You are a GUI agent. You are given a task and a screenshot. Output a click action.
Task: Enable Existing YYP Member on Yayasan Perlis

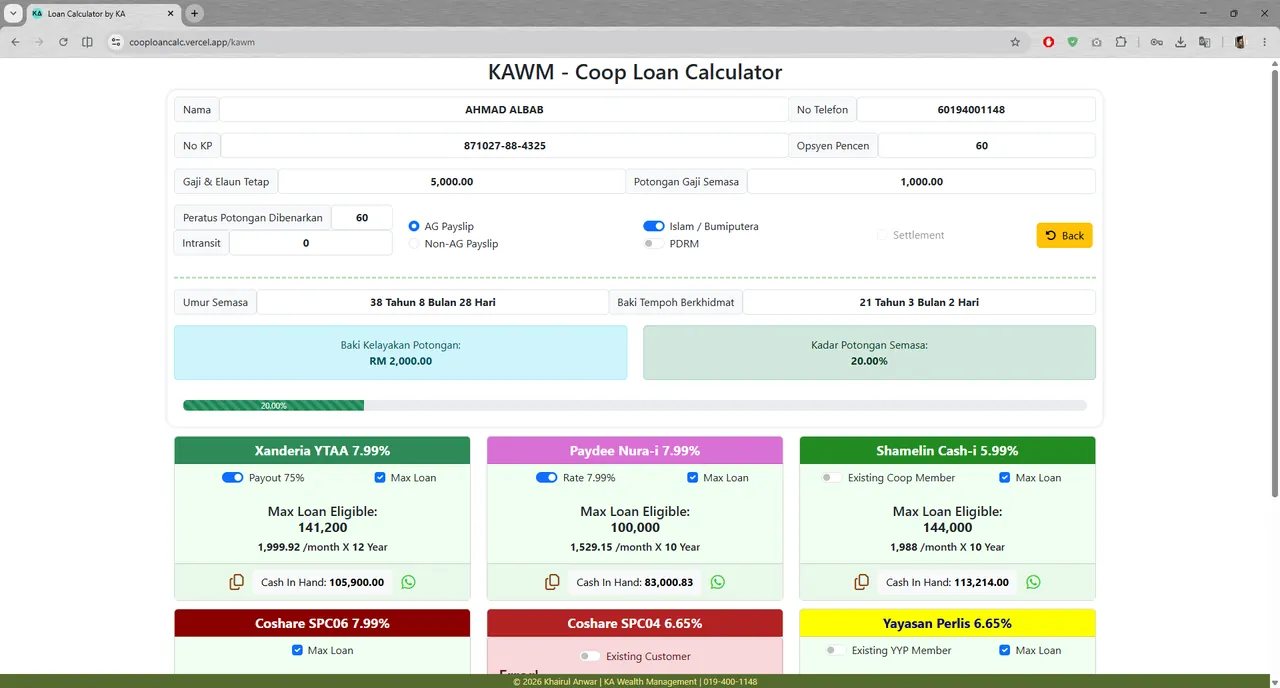coord(835,650)
